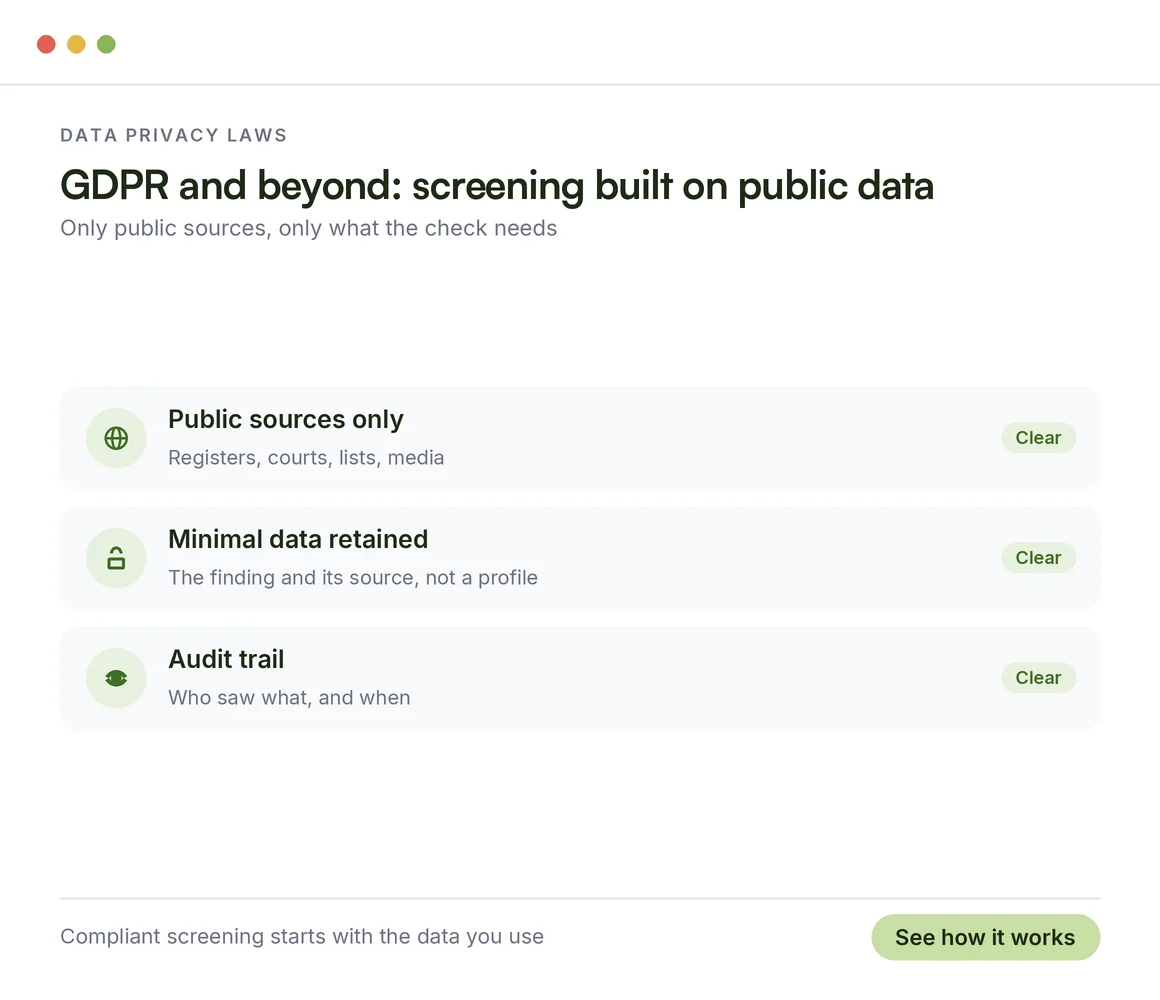Click the footer text Compliant screening starts with the data you use

tap(302, 936)
